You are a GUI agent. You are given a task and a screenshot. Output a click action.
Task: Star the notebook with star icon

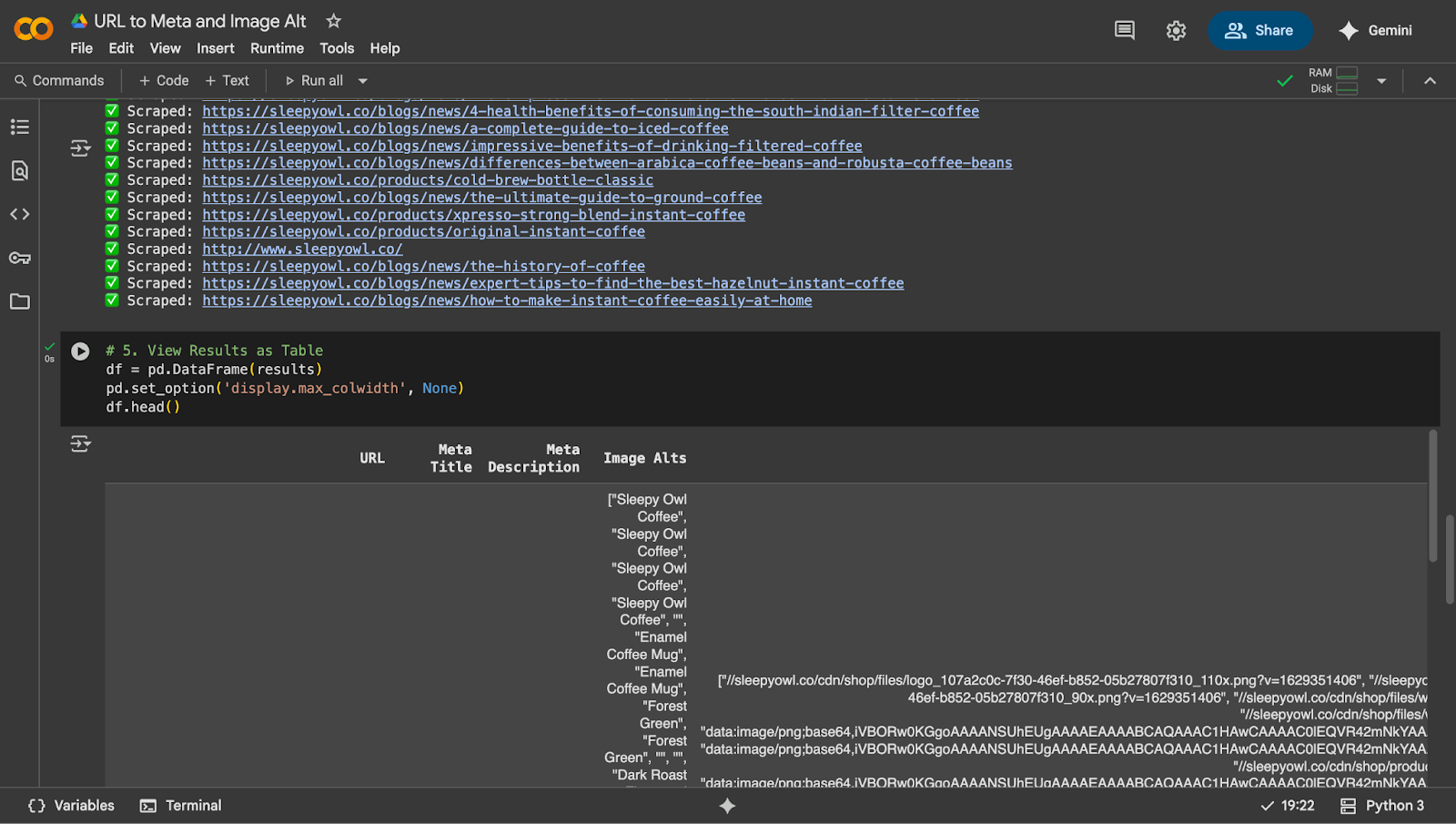coord(334,20)
